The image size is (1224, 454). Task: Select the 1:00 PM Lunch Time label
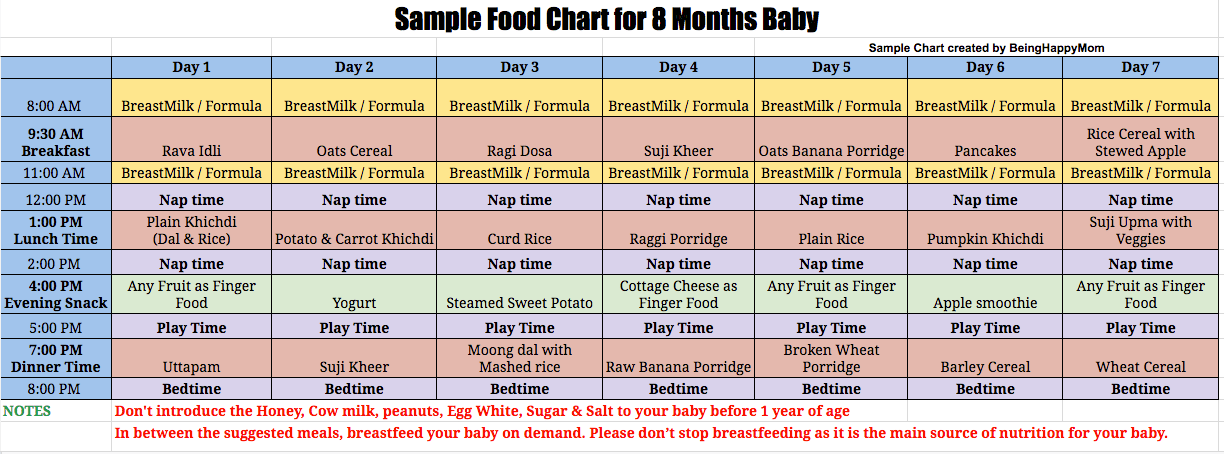[x=56, y=230]
